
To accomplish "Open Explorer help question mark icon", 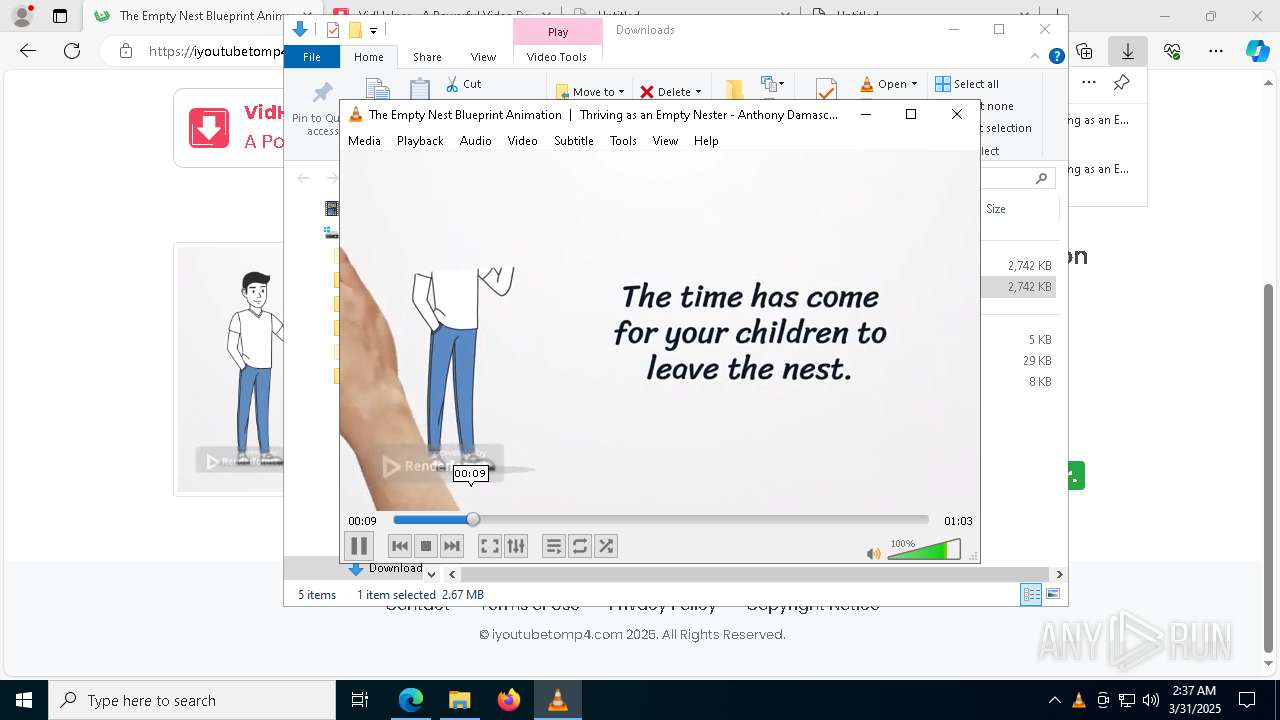I will click(x=1056, y=56).
